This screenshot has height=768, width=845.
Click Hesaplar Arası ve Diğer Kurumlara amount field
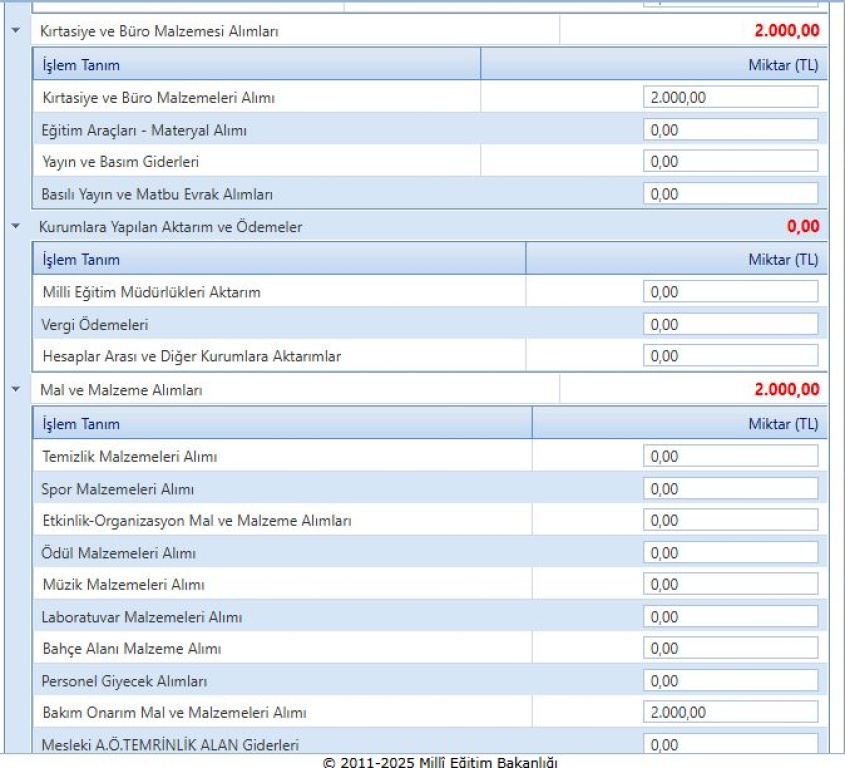tap(730, 356)
